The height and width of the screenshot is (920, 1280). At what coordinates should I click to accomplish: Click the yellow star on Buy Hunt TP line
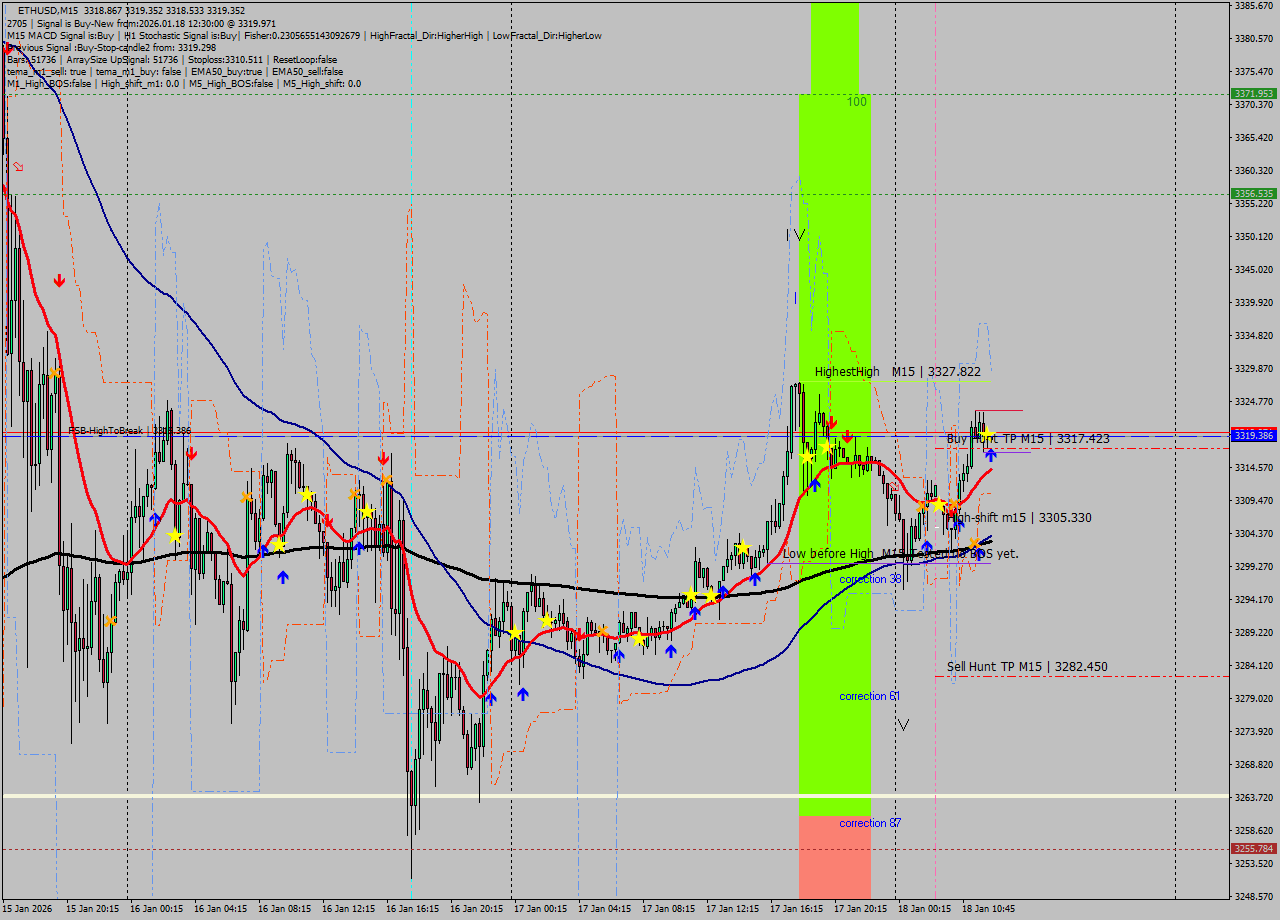pos(987,434)
